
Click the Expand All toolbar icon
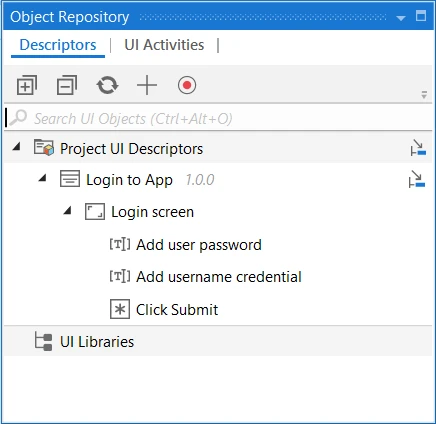[x=27, y=85]
